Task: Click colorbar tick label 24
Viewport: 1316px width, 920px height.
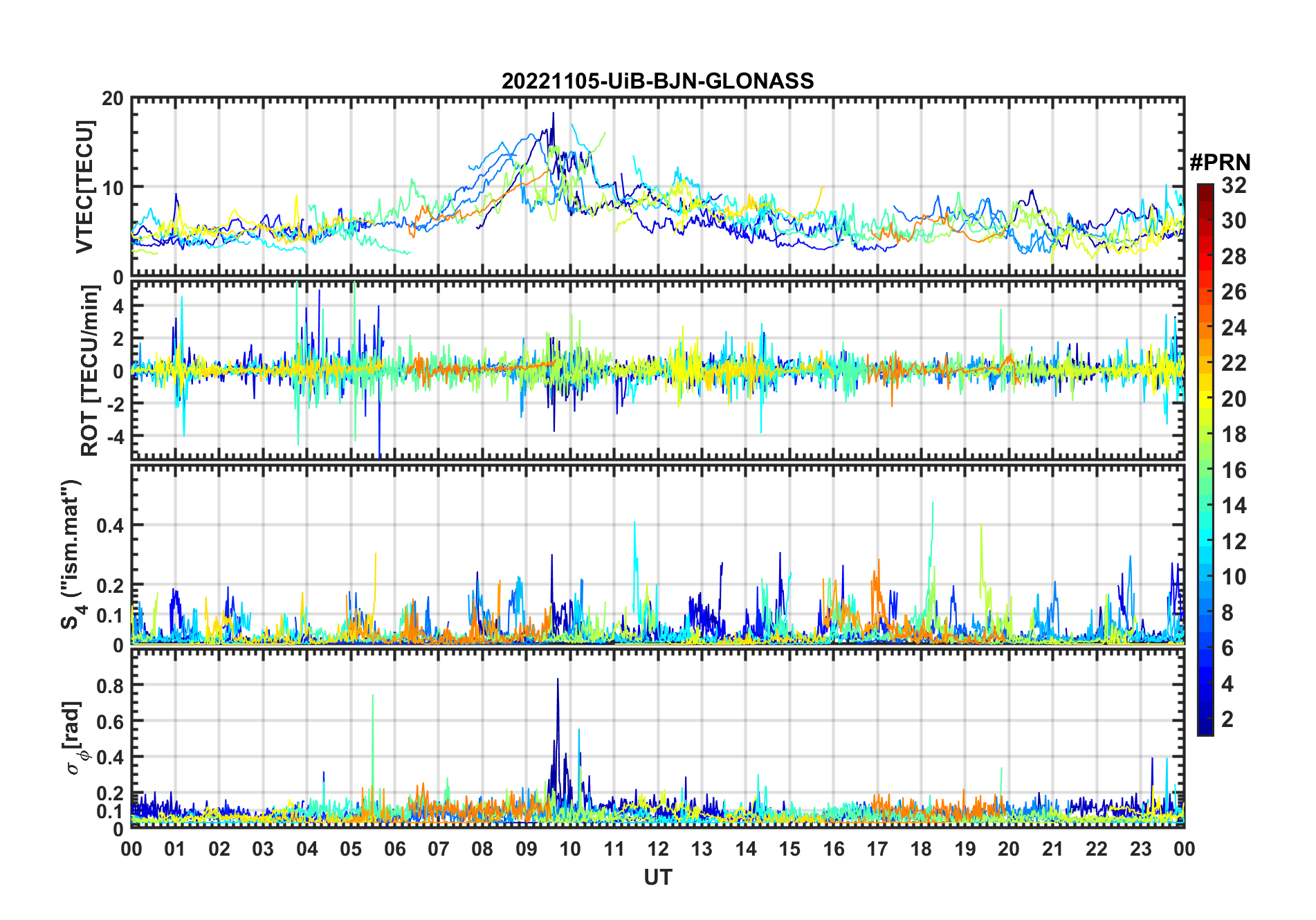Action: point(1234,328)
